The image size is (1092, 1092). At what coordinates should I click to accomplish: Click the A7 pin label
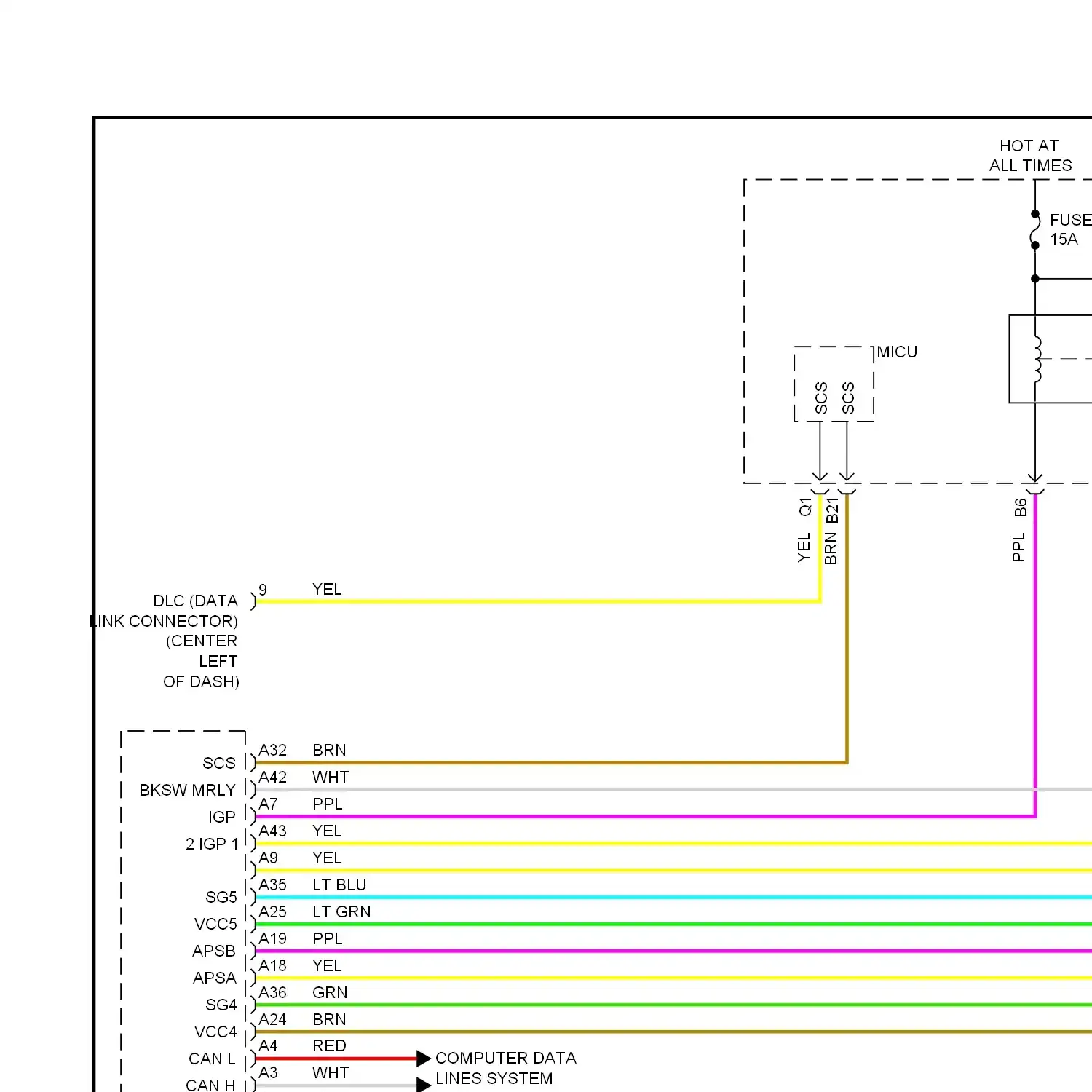point(269,804)
